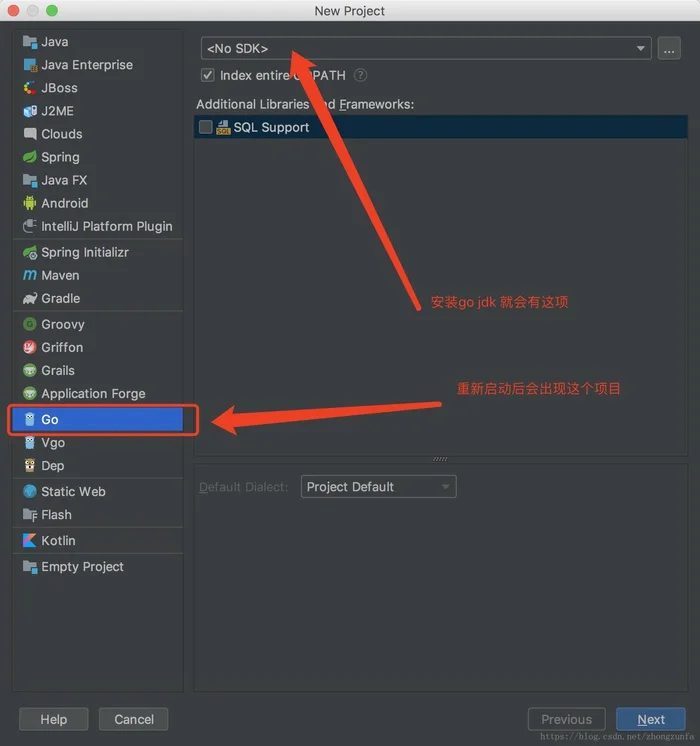700x746 pixels.
Task: Open the No SDK dropdown
Action: (x=426, y=48)
